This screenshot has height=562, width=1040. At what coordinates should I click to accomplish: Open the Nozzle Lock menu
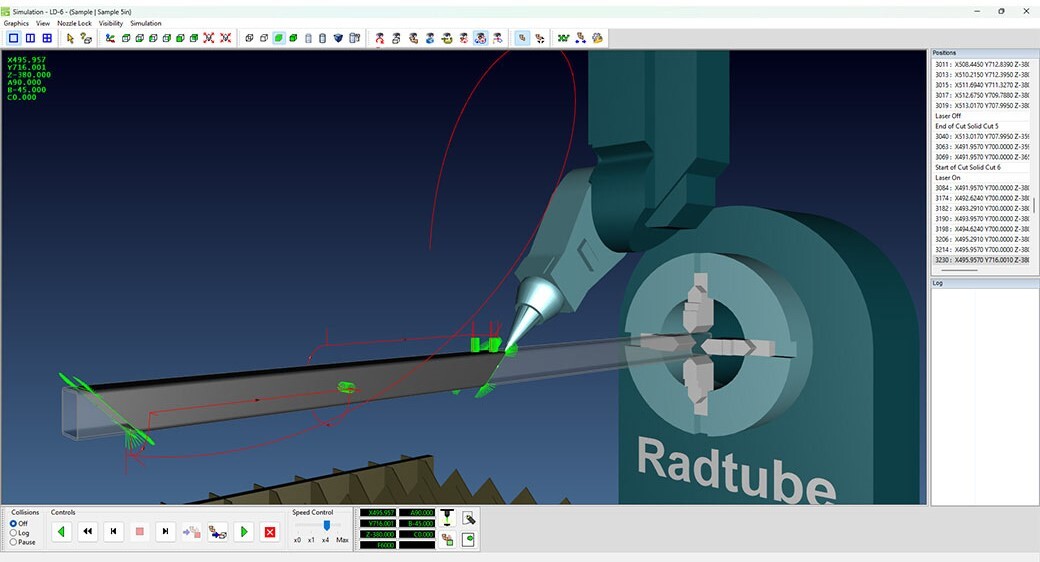coord(74,23)
